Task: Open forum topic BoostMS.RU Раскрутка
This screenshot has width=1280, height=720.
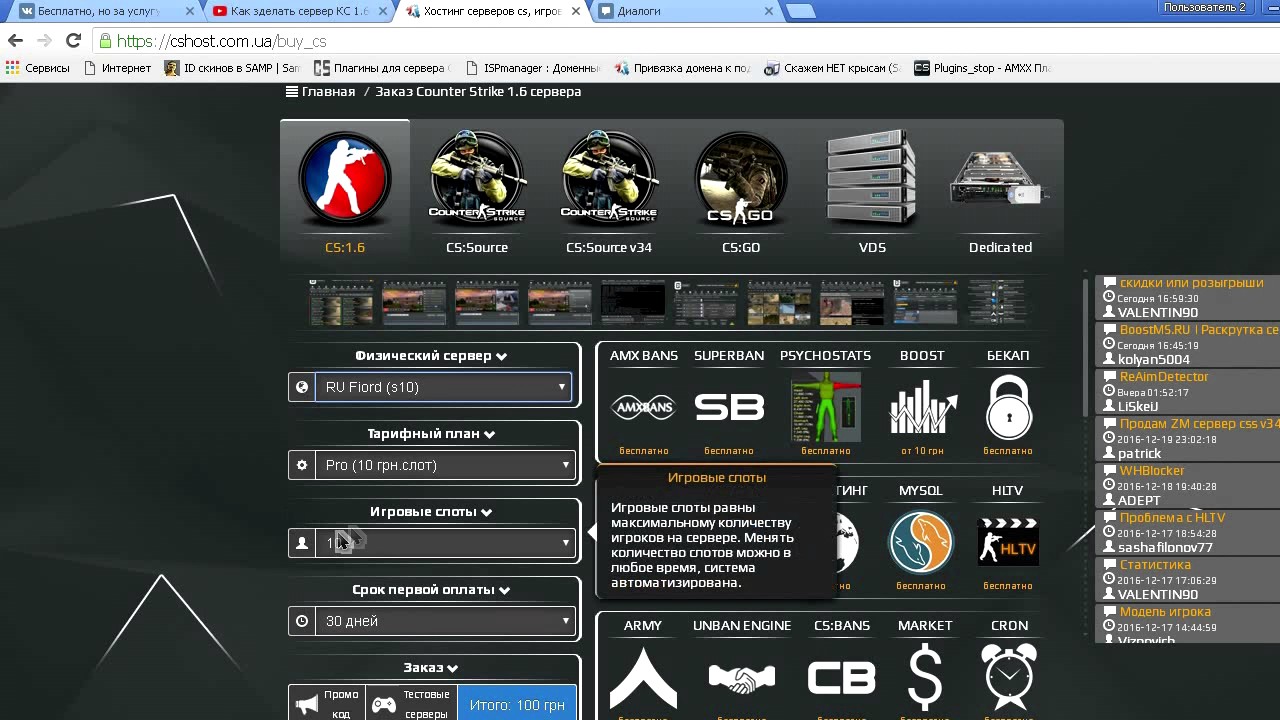Action: [1199, 330]
